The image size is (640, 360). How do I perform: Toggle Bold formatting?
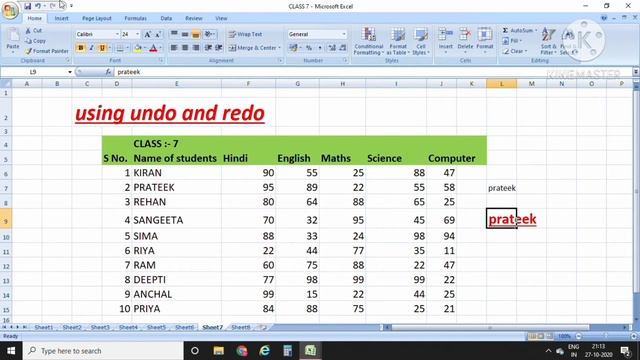(80, 48)
